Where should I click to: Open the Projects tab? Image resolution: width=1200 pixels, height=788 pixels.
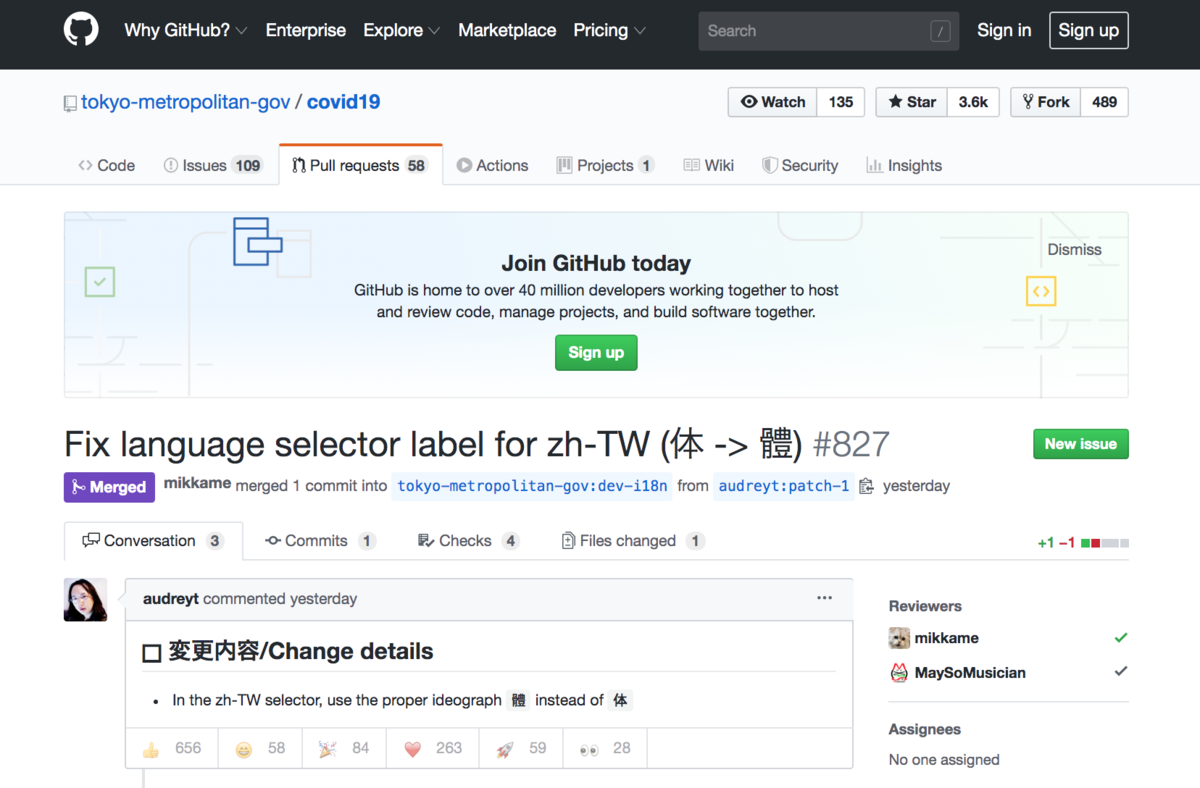pos(605,165)
